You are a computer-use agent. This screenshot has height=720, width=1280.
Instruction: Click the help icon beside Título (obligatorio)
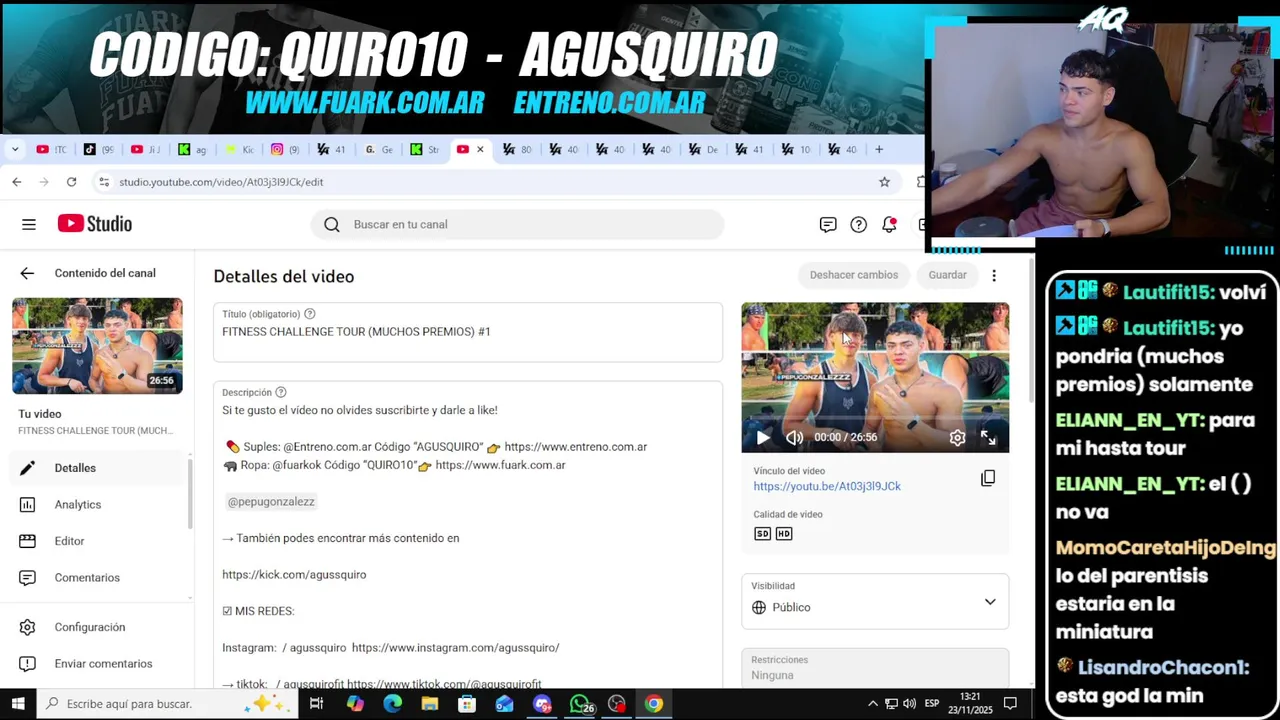coord(309,314)
